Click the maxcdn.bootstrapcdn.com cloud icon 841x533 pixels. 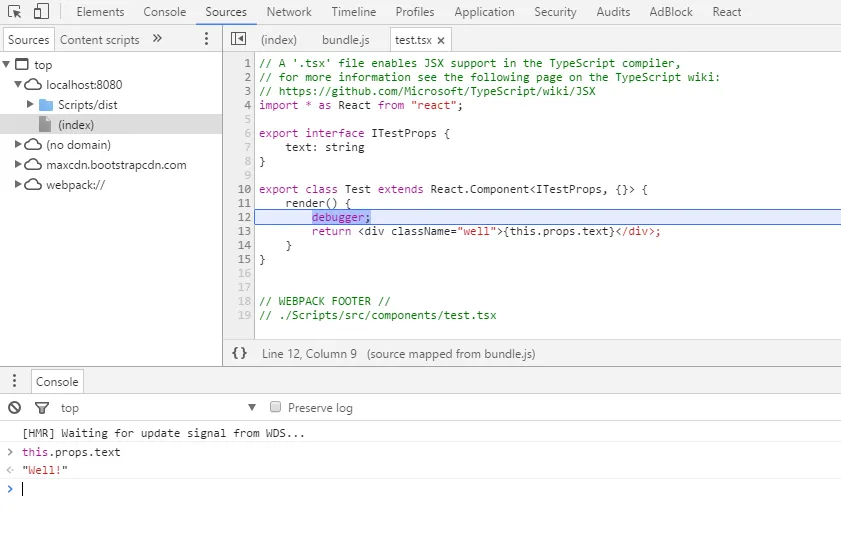[33, 165]
